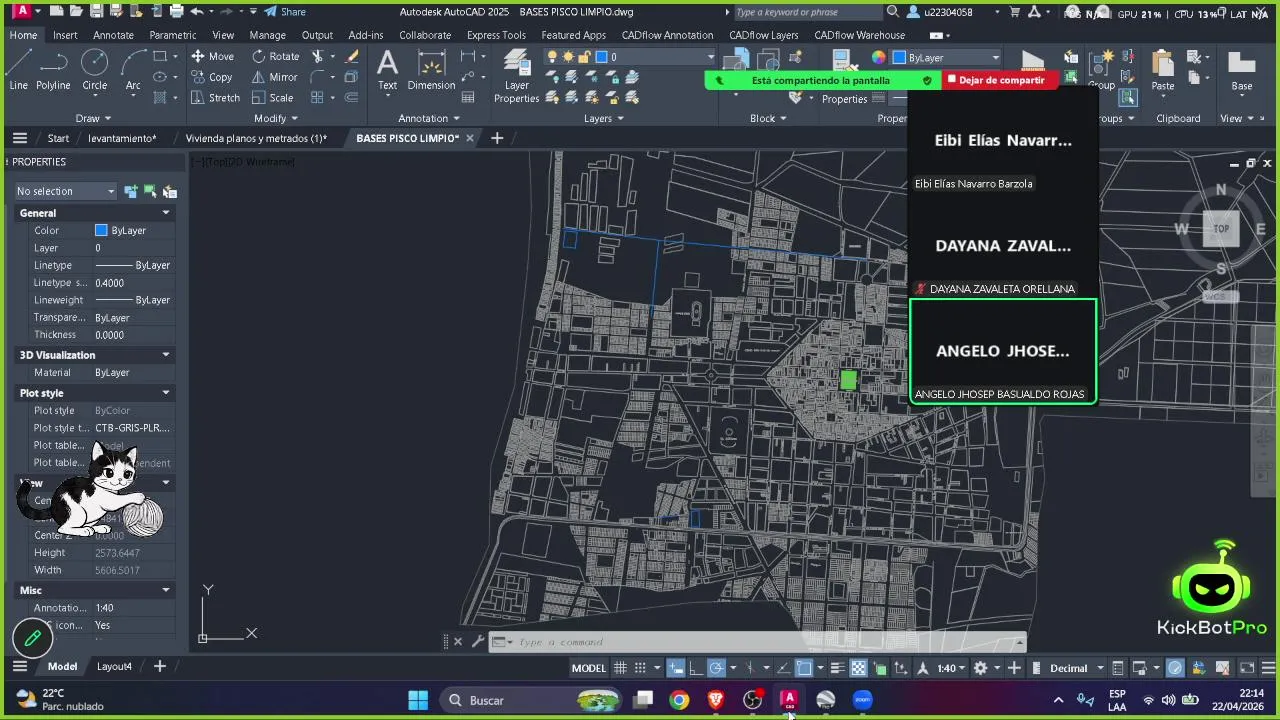Switch to Vivienda planos y metrados tab
The width and height of the screenshot is (1280, 720).
tap(256, 138)
